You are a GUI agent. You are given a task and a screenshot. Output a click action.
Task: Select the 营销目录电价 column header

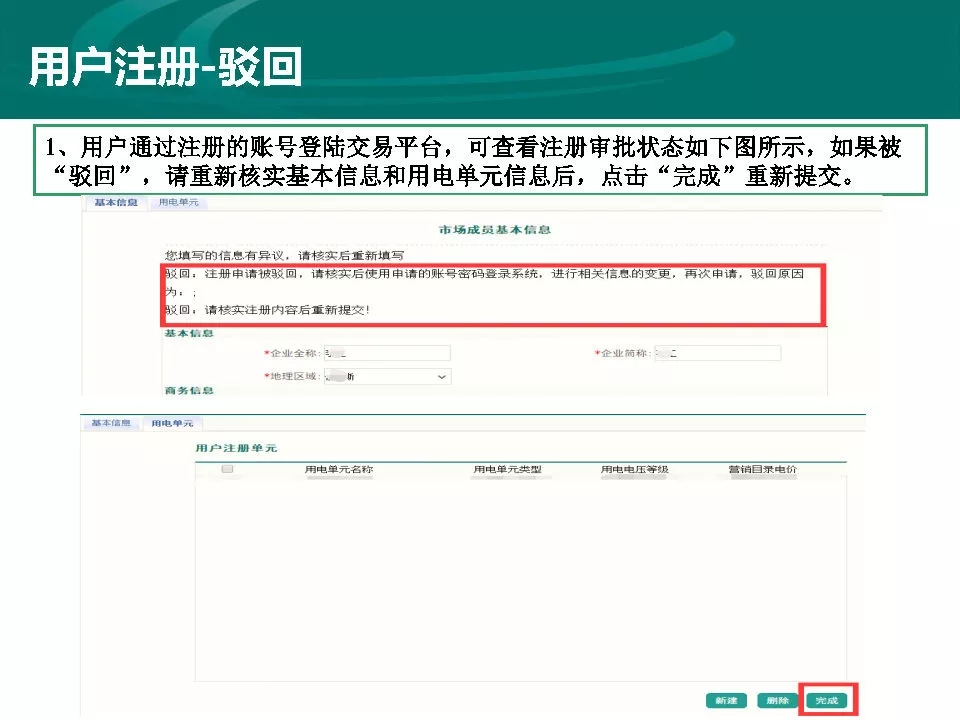762,469
